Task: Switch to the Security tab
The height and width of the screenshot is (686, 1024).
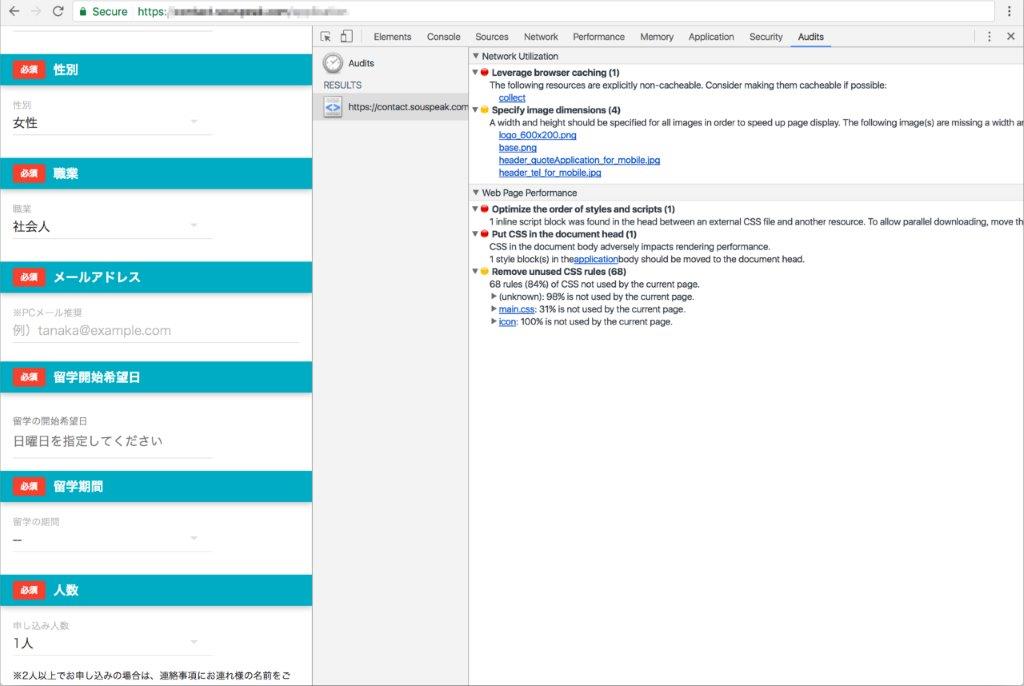Action: [766, 37]
